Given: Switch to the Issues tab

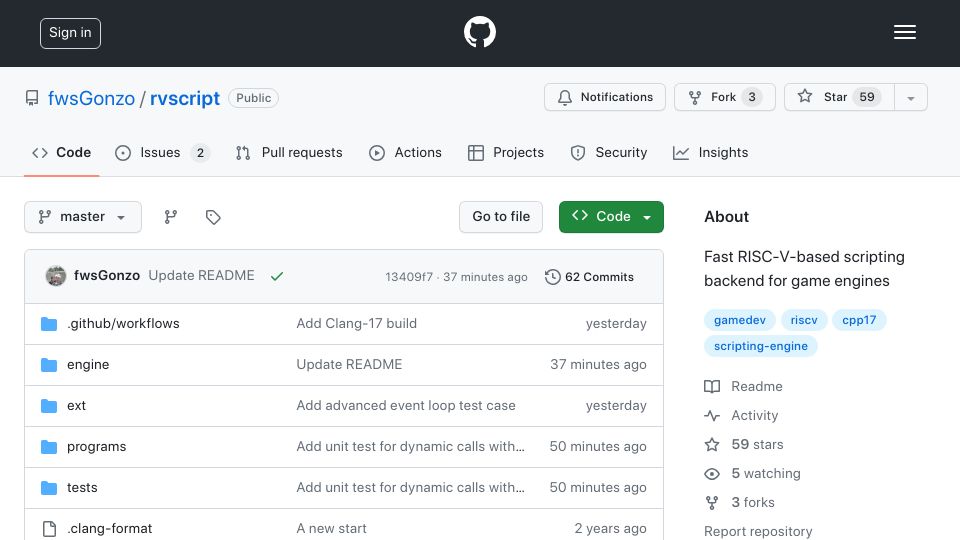Looking at the screenshot, I should pyautogui.click(x=162, y=152).
